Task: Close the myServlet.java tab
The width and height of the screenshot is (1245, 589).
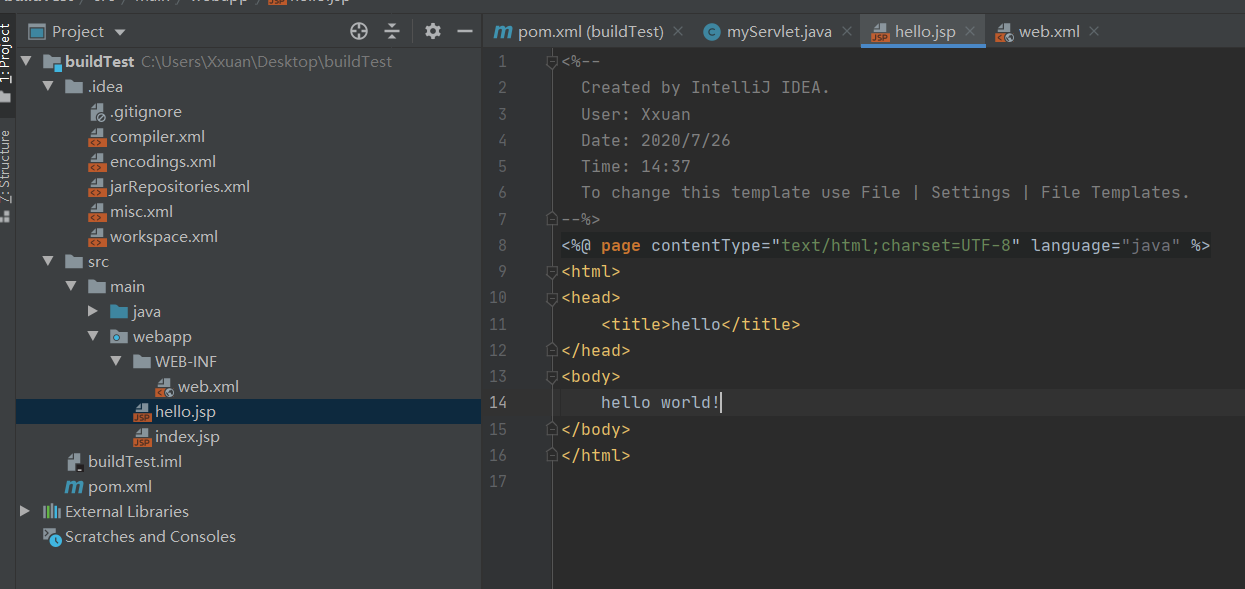Action: pyautogui.click(x=846, y=31)
